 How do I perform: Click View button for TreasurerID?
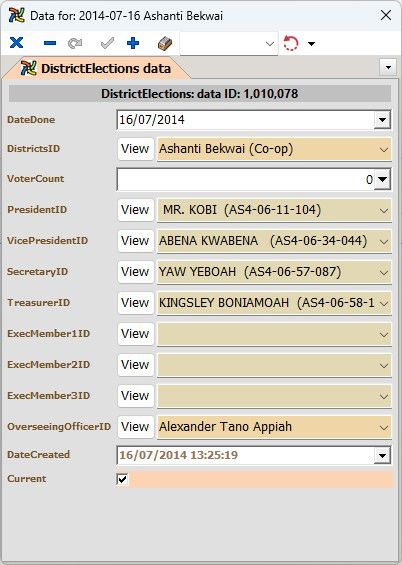pos(135,303)
